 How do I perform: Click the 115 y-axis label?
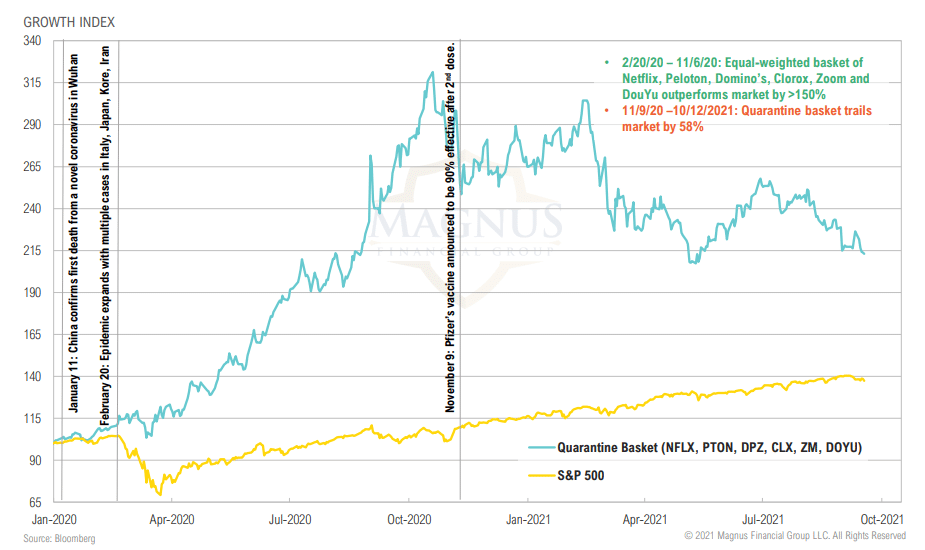pos(32,418)
